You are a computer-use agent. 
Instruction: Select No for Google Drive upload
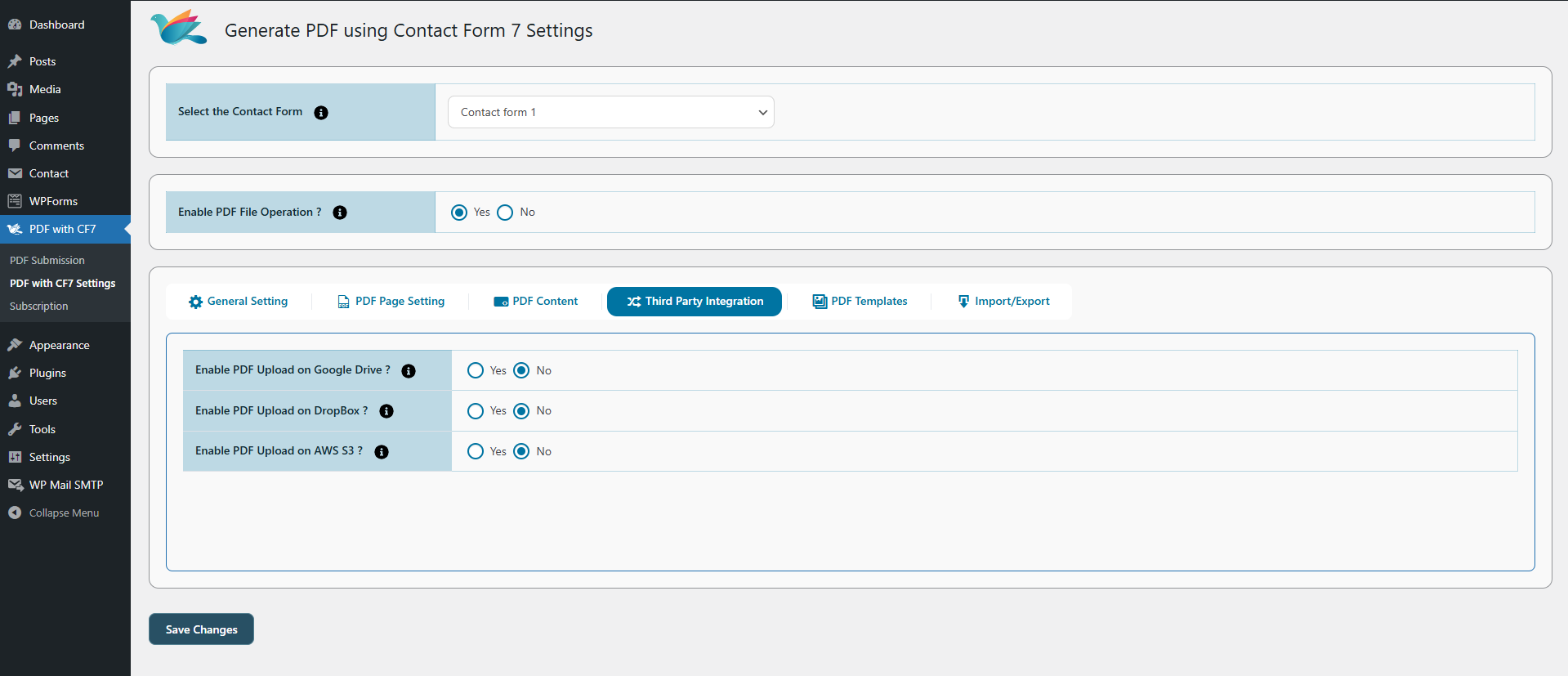(521, 370)
